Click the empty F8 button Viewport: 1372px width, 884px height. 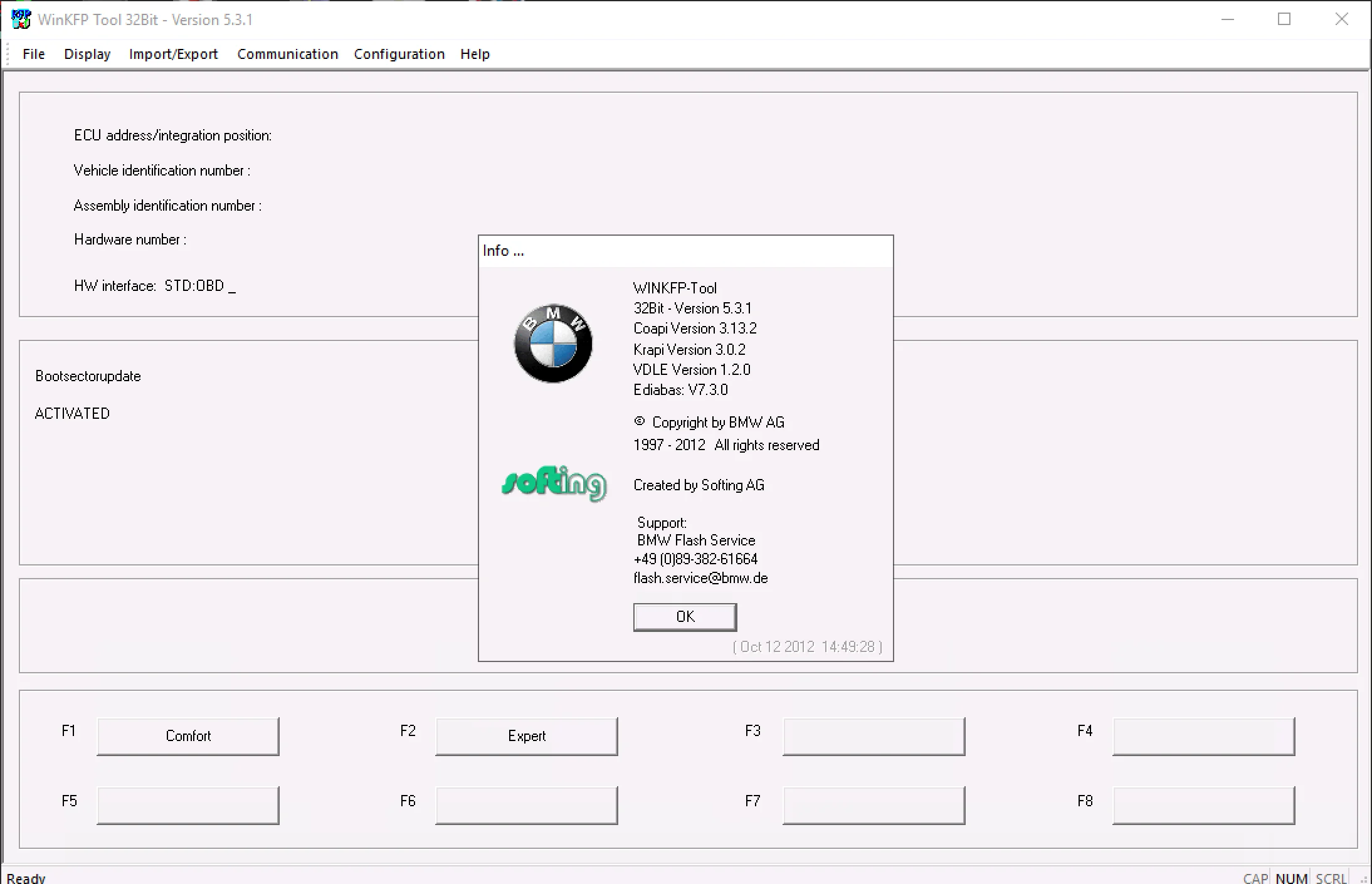pos(1204,805)
